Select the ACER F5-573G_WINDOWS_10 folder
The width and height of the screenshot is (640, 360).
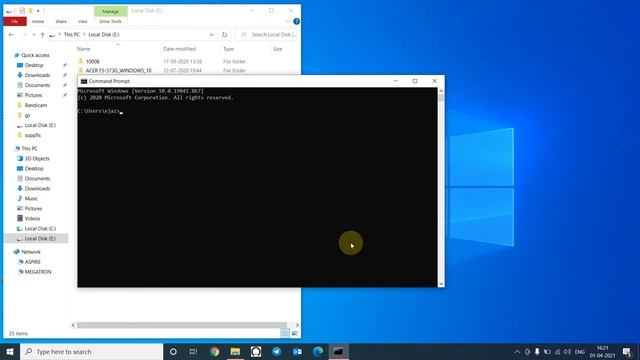(x=118, y=71)
